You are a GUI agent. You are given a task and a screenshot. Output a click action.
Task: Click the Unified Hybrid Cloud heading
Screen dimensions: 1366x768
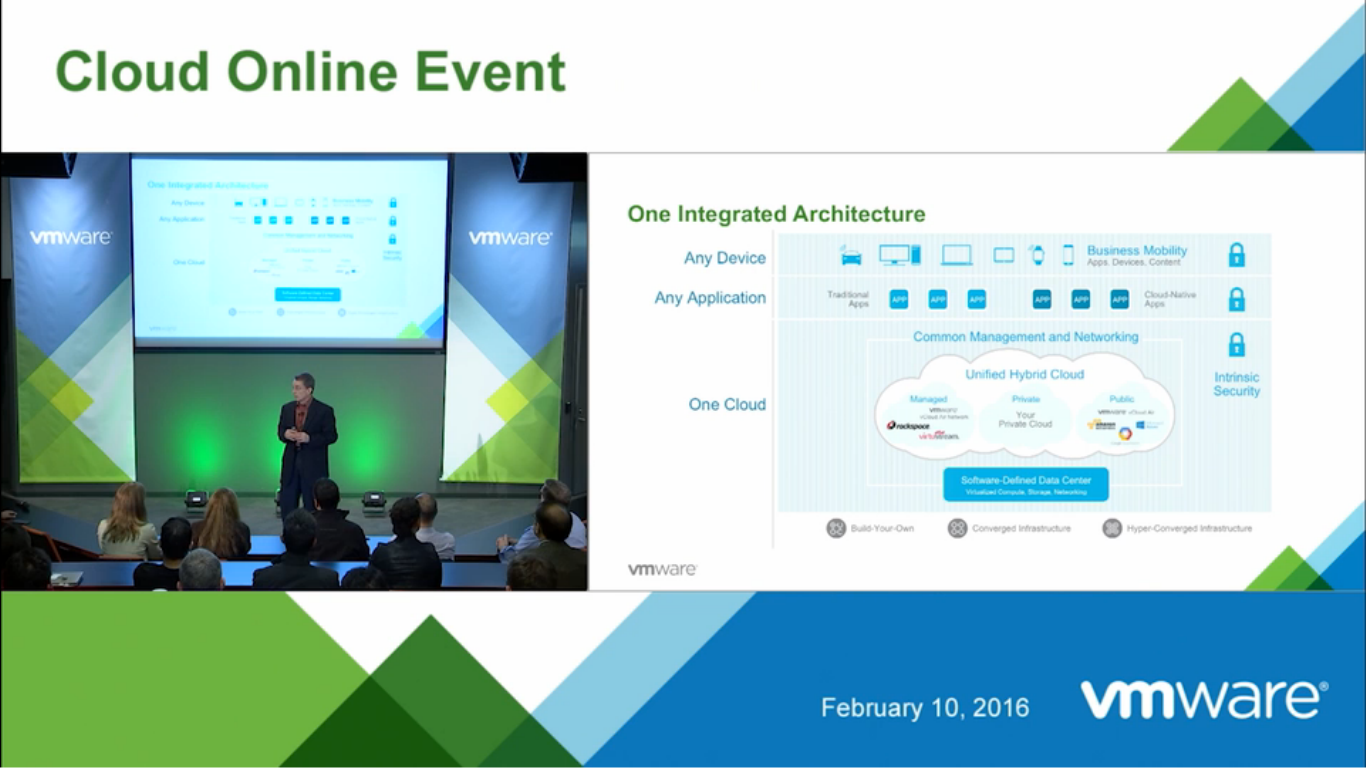click(1024, 374)
